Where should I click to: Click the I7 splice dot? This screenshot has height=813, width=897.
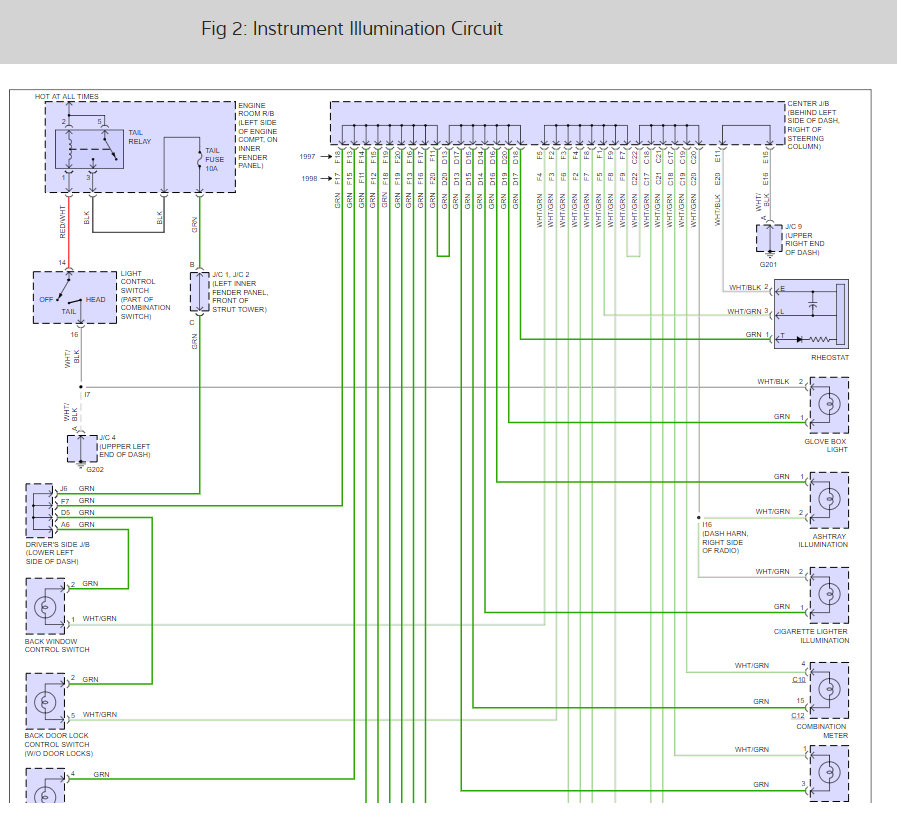pyautogui.click(x=81, y=387)
